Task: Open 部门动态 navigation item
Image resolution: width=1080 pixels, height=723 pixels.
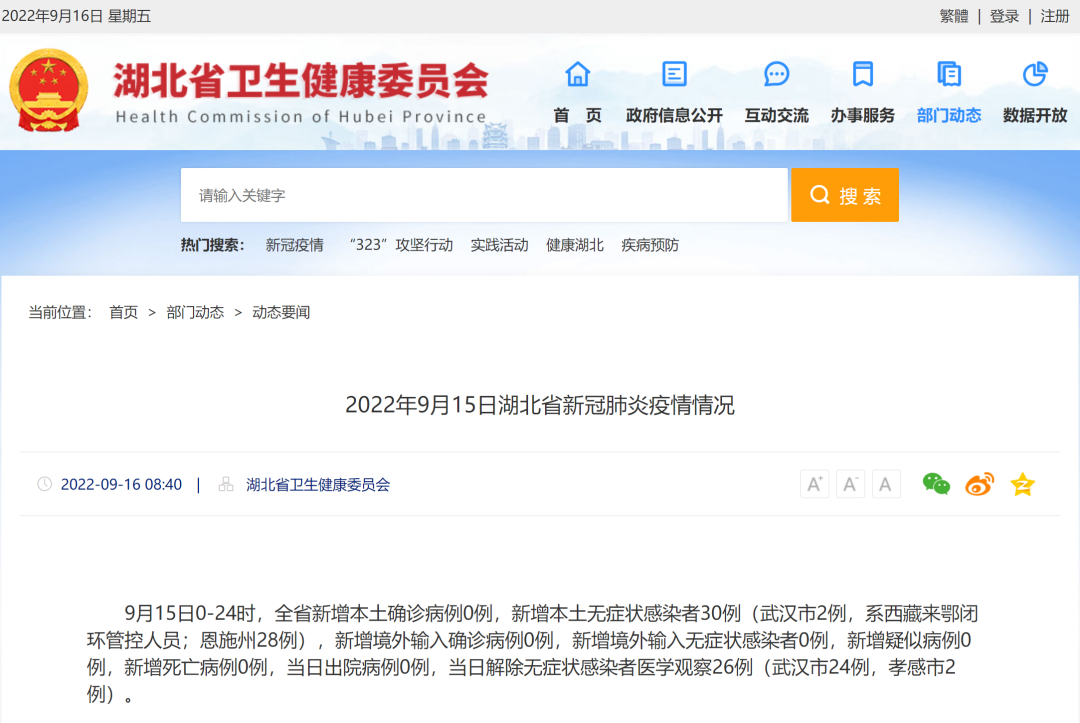Action: click(948, 116)
